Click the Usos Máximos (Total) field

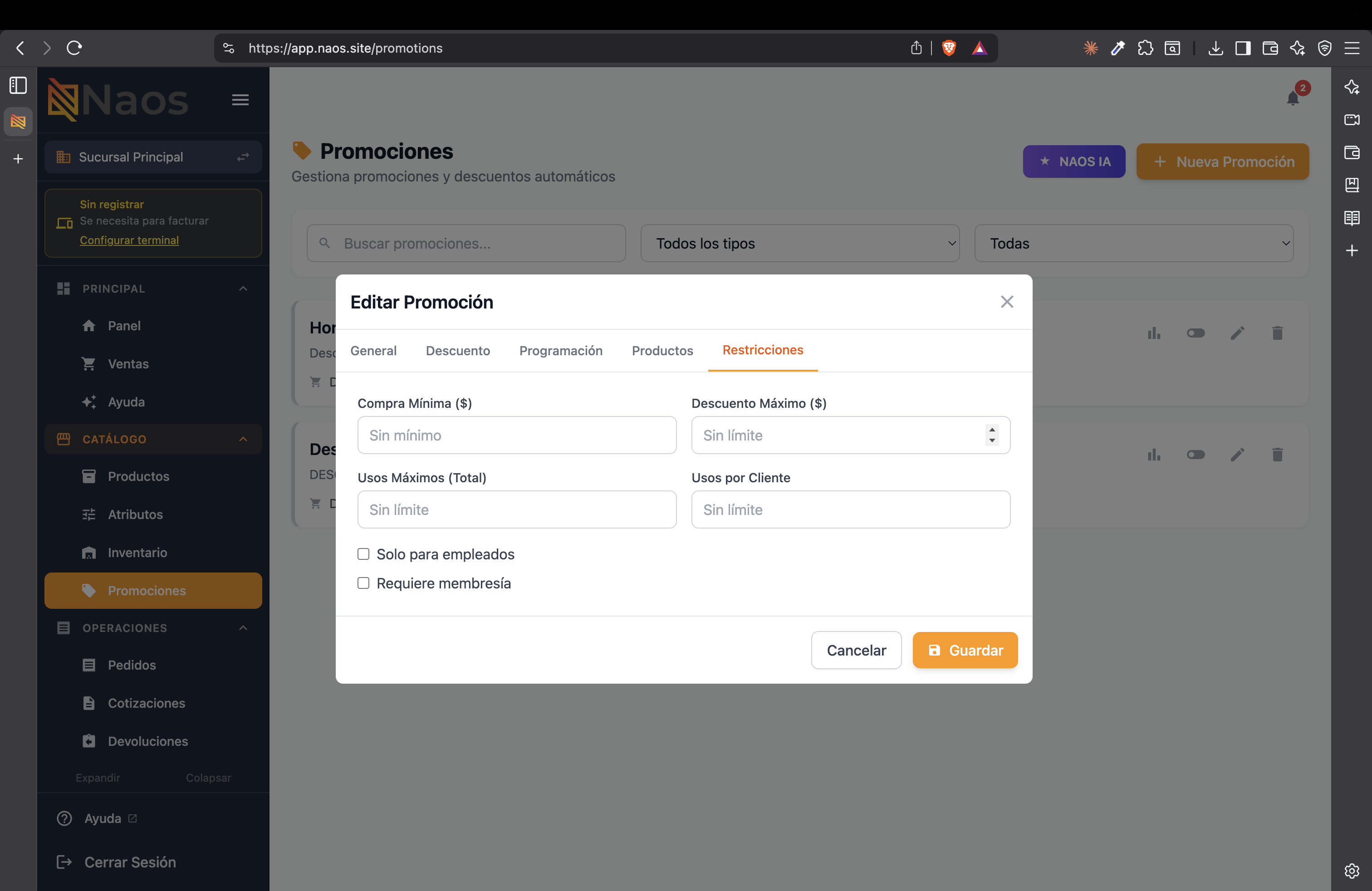coord(516,509)
